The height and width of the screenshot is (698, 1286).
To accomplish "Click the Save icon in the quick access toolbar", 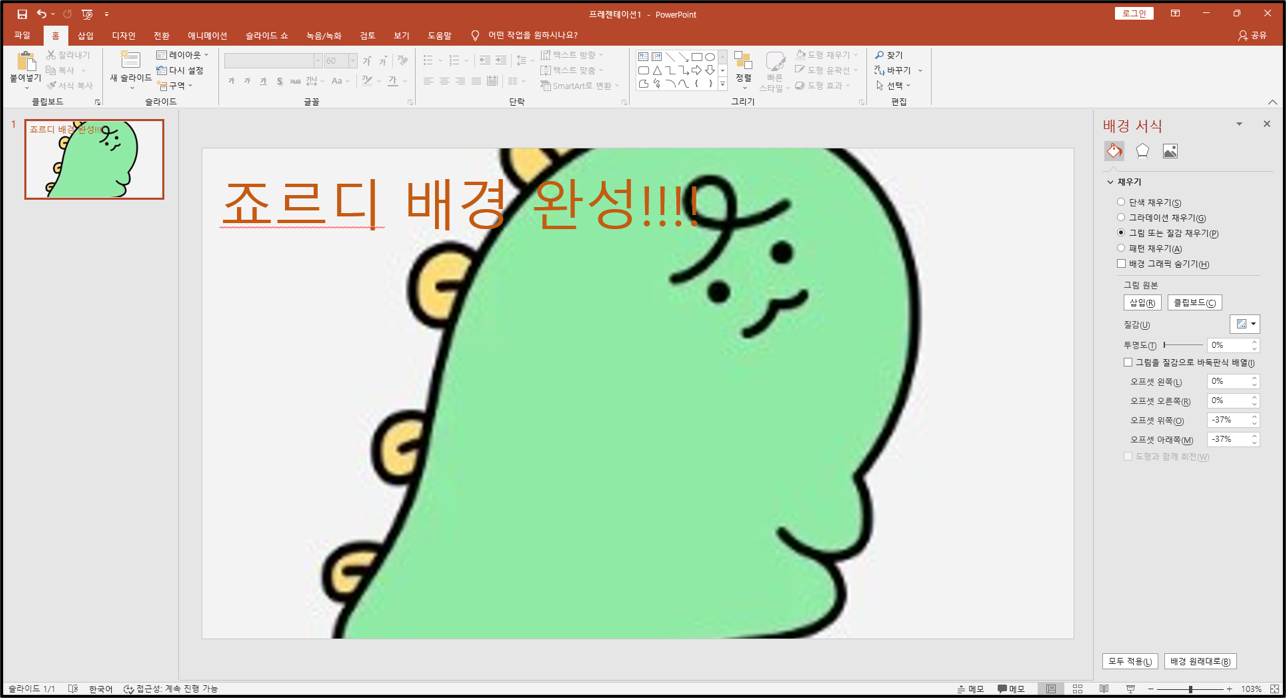I will tap(21, 14).
